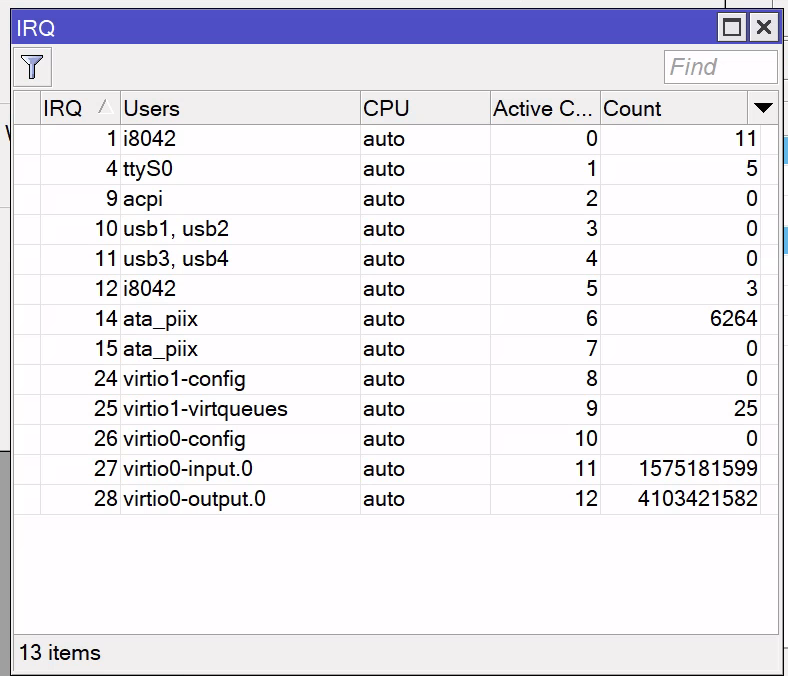Click Active CPU value 9
The width and height of the screenshot is (788, 676).
click(x=592, y=409)
